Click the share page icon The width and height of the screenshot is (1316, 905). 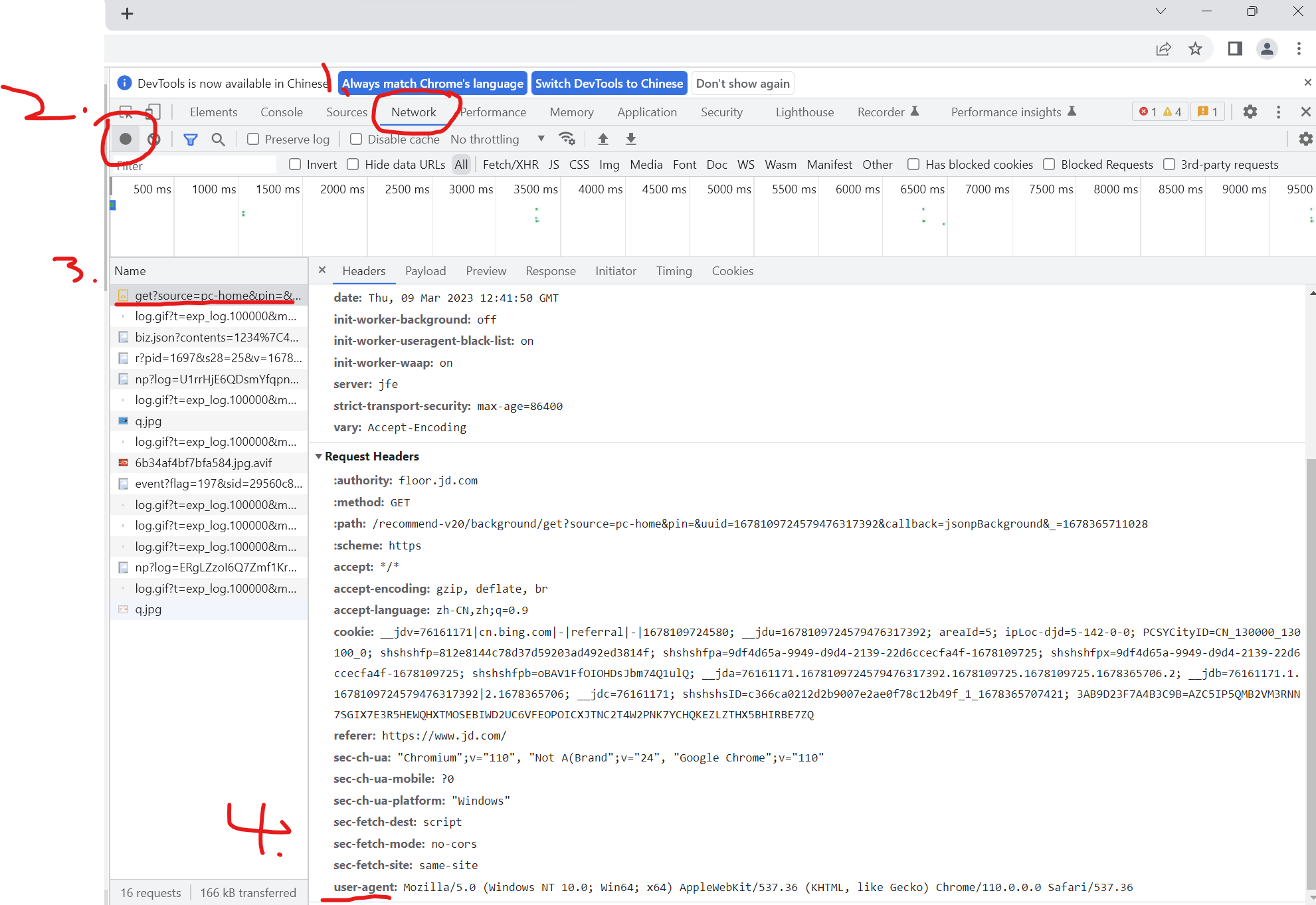click(1163, 49)
